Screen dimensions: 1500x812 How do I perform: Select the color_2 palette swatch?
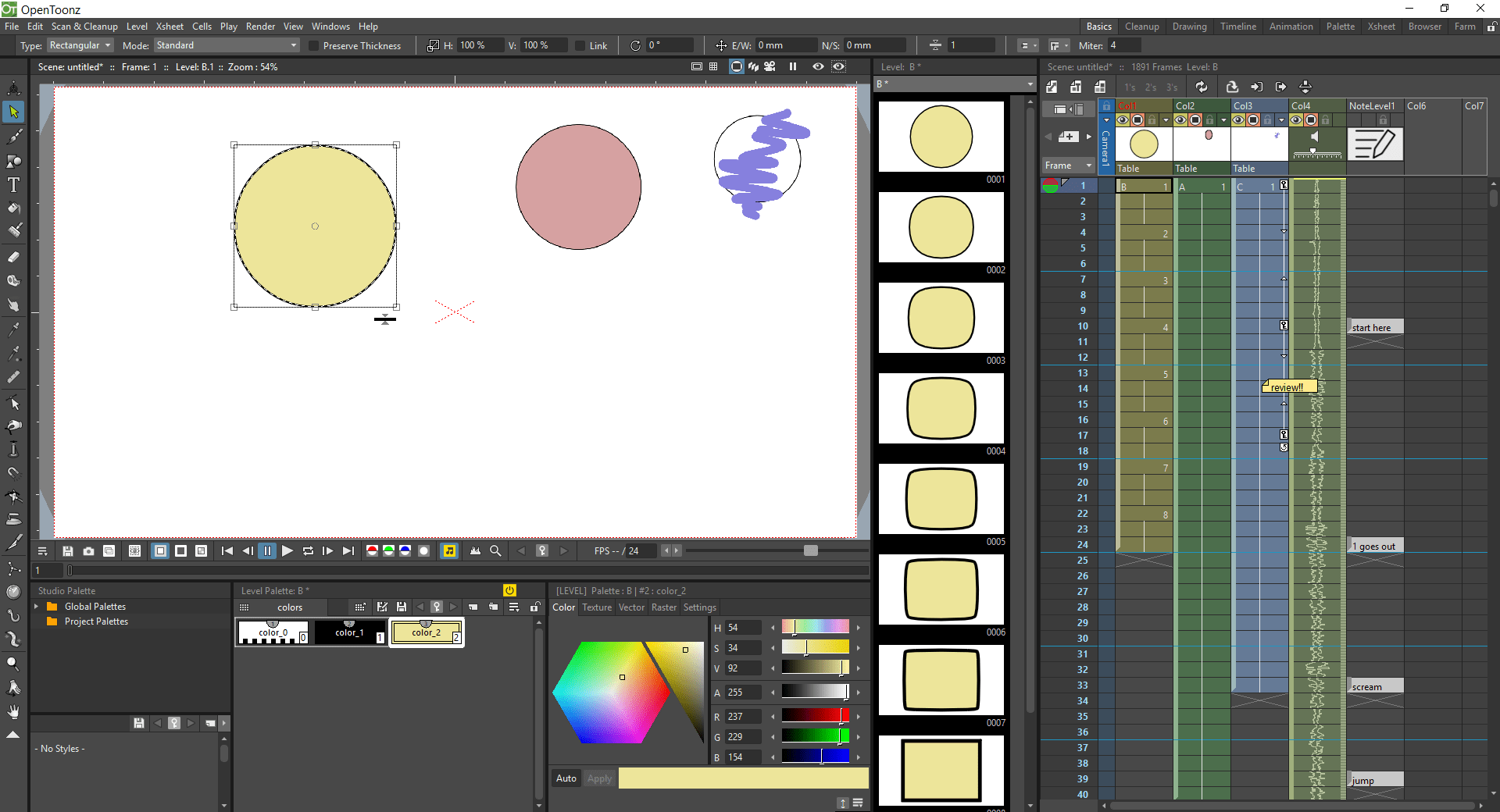point(427,632)
